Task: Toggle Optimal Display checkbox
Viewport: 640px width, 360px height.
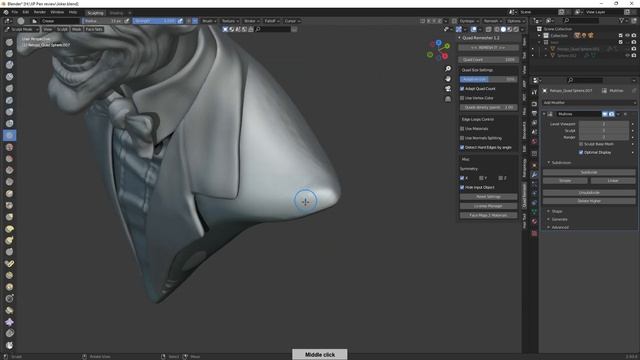Action: (581, 152)
